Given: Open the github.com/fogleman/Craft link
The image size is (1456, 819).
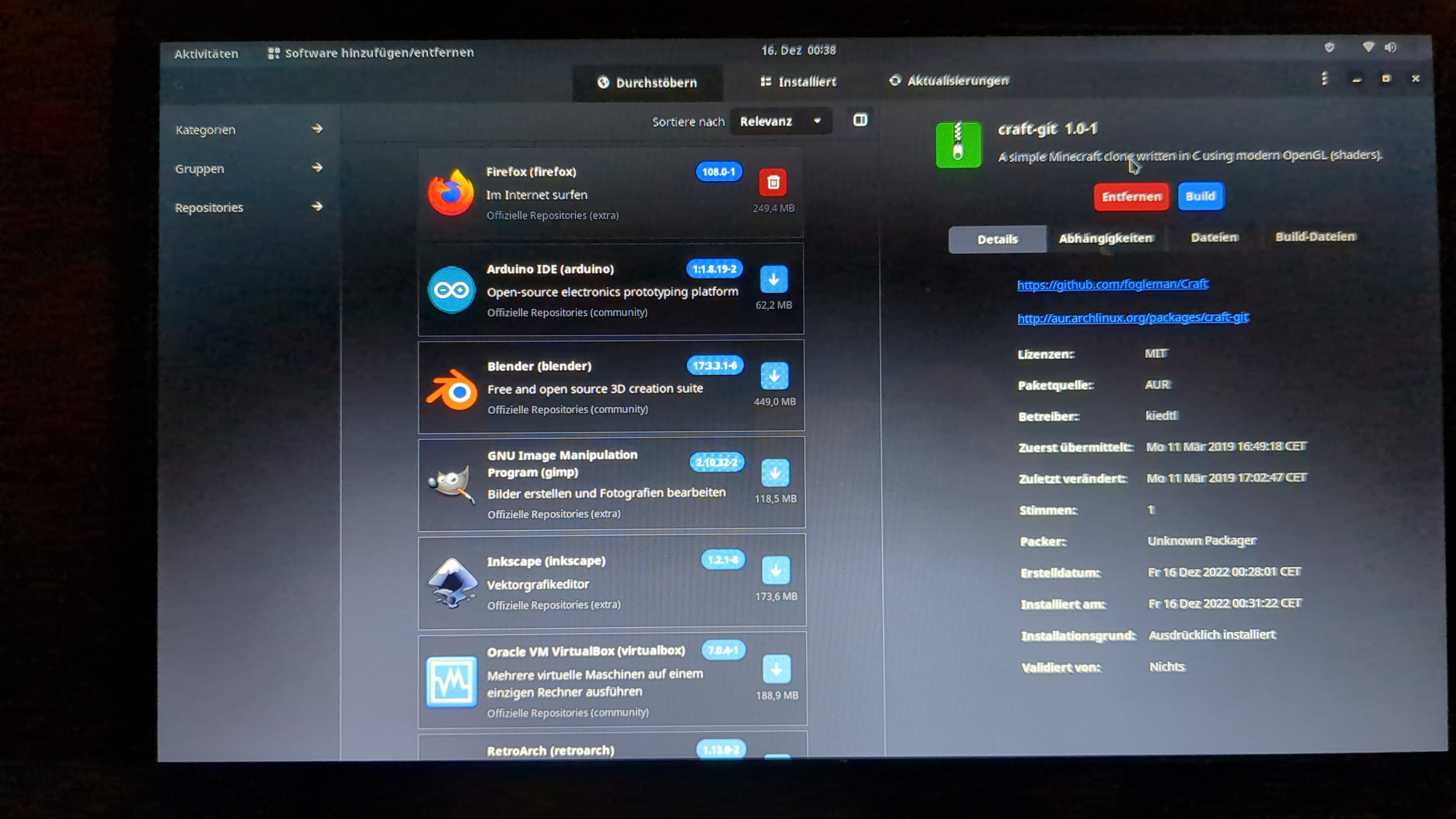Looking at the screenshot, I should [x=1112, y=284].
